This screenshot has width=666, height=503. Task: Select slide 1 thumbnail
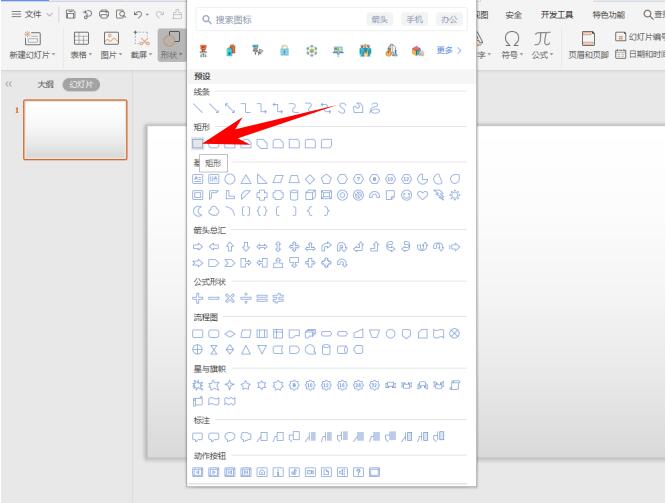point(75,129)
